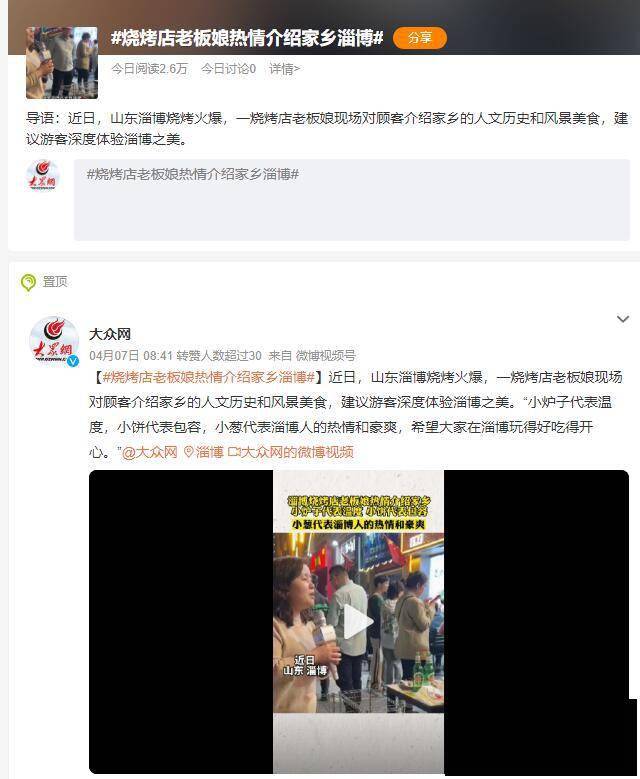Open the post timestamp 04月07日 08:41
The width and height of the screenshot is (640, 779).
131,356
